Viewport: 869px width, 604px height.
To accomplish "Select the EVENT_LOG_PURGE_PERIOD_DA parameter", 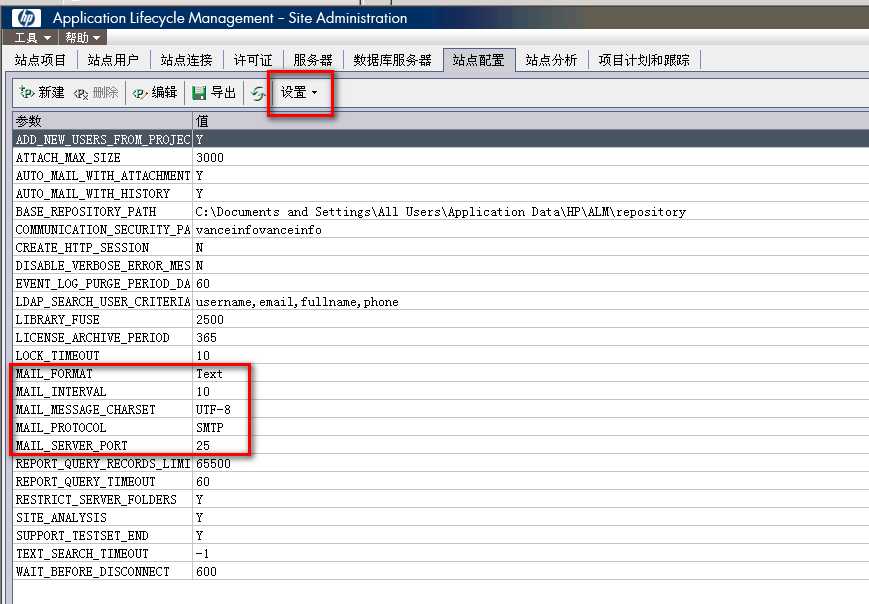I will (x=103, y=283).
